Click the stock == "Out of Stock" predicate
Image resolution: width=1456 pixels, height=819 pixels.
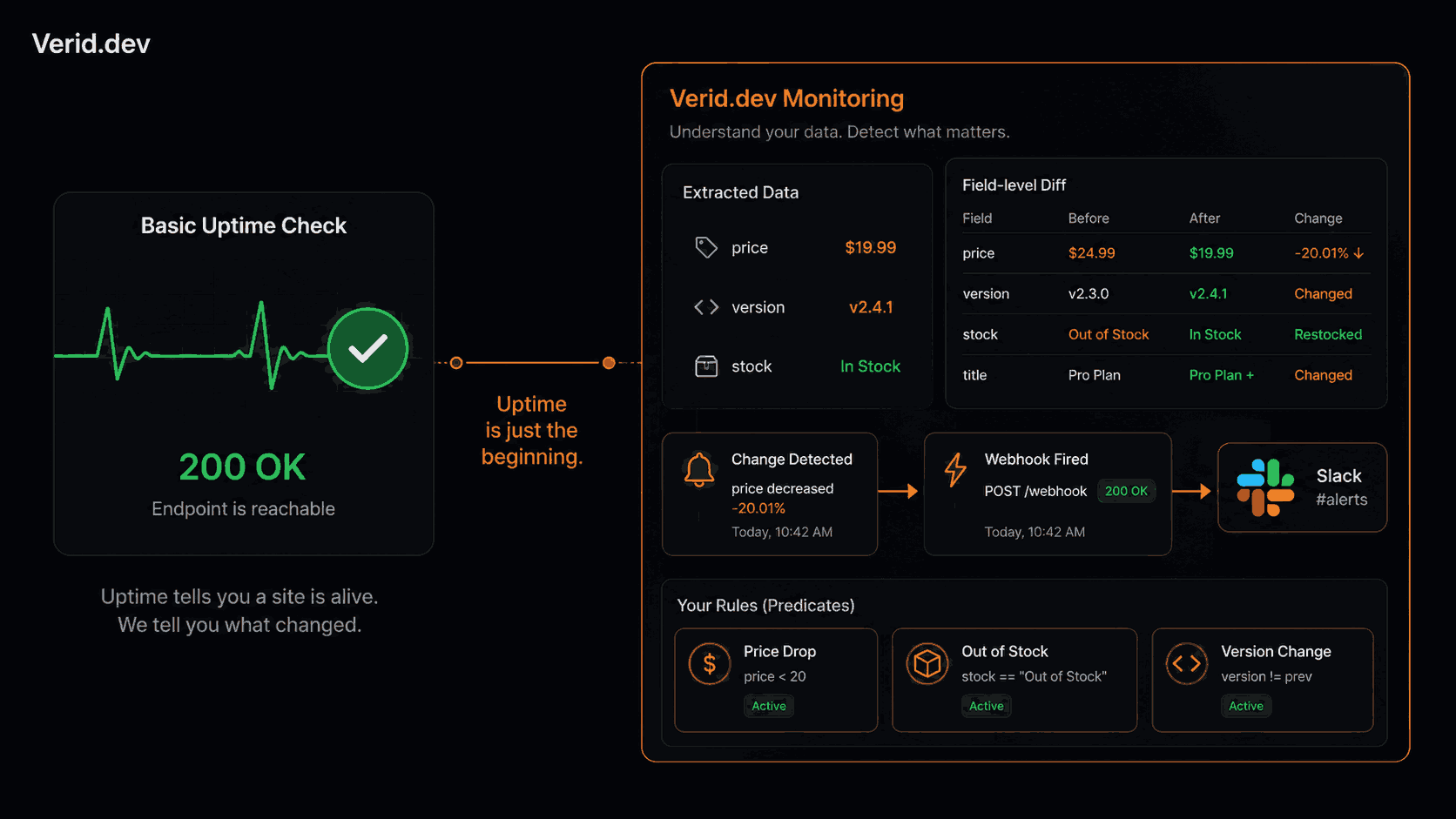coord(1034,676)
